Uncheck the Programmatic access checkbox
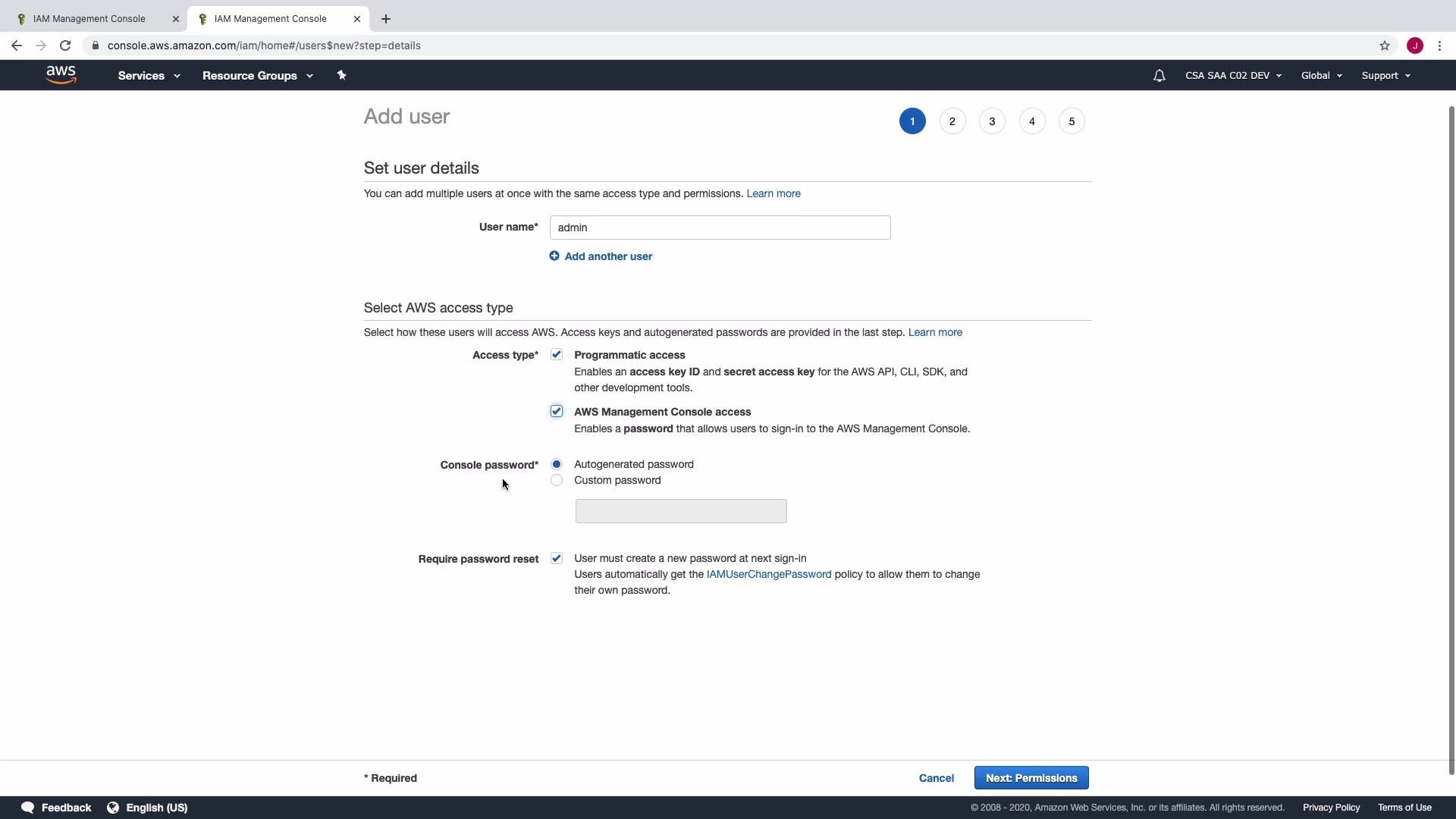 pyautogui.click(x=557, y=355)
